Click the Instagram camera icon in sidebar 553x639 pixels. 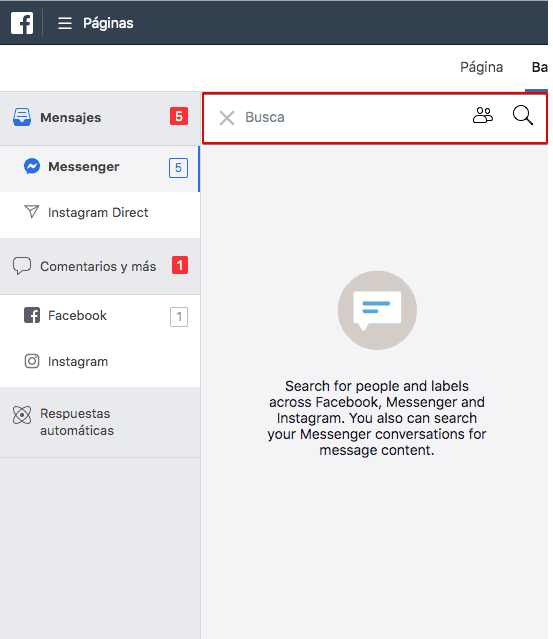(x=32, y=361)
